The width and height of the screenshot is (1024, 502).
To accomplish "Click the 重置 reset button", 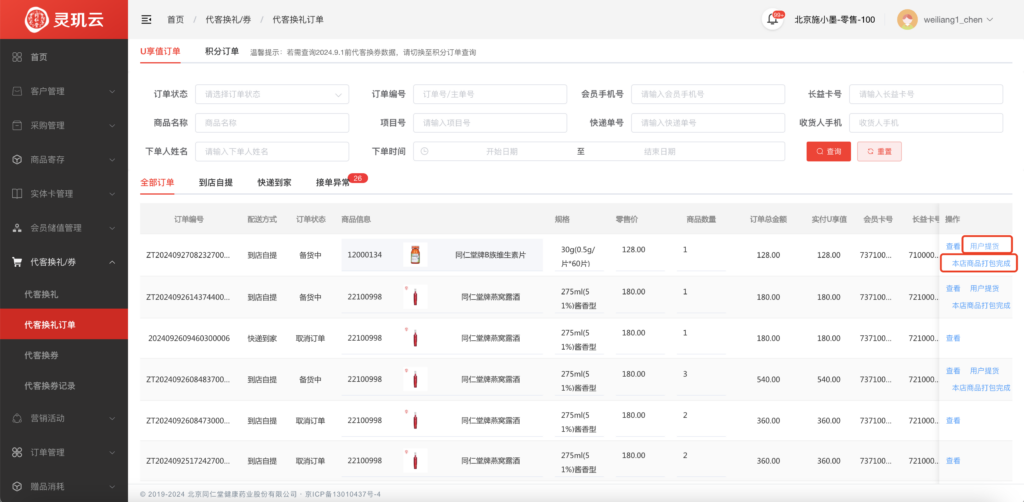I will [879, 151].
